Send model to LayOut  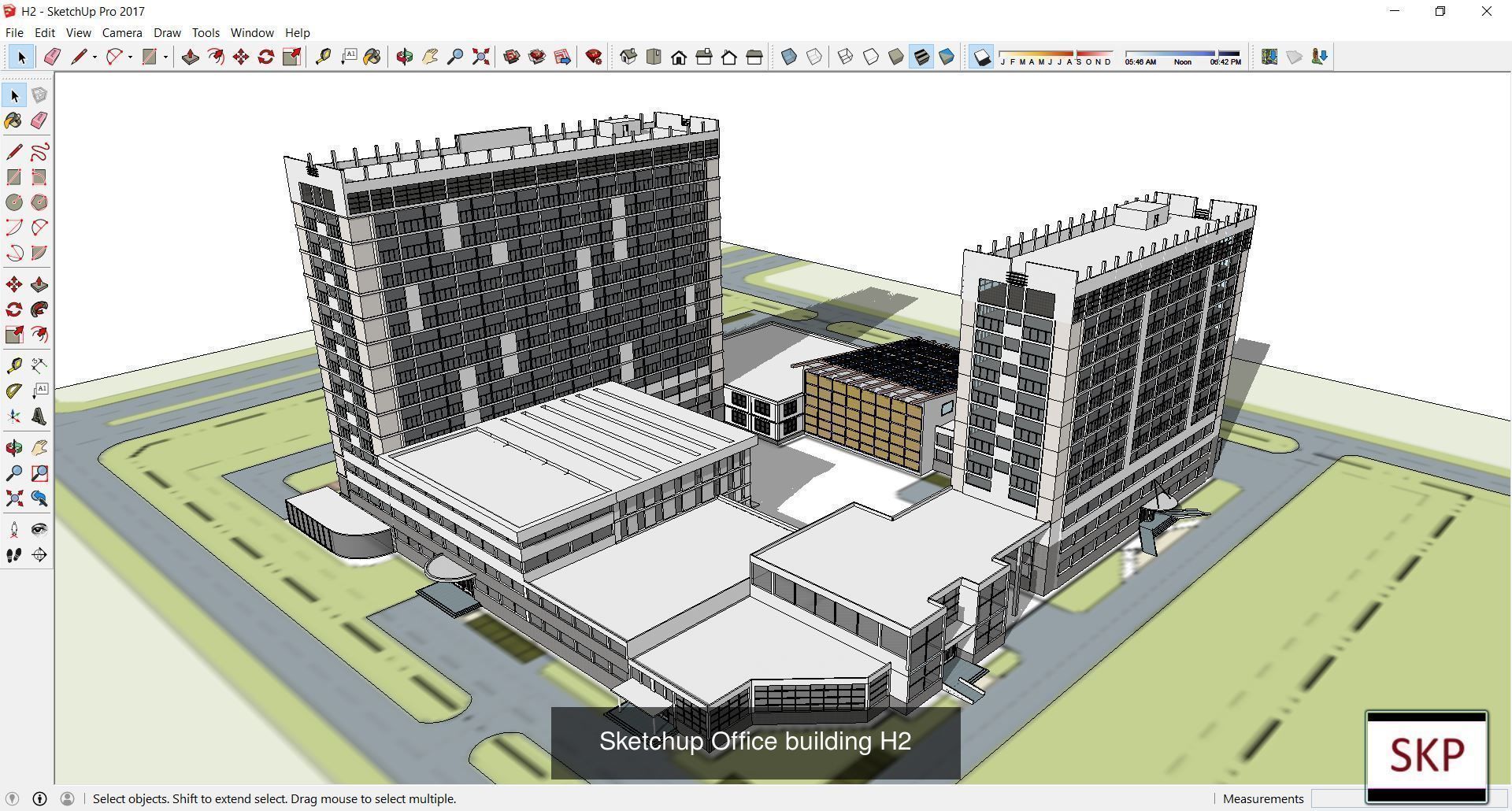(x=562, y=57)
